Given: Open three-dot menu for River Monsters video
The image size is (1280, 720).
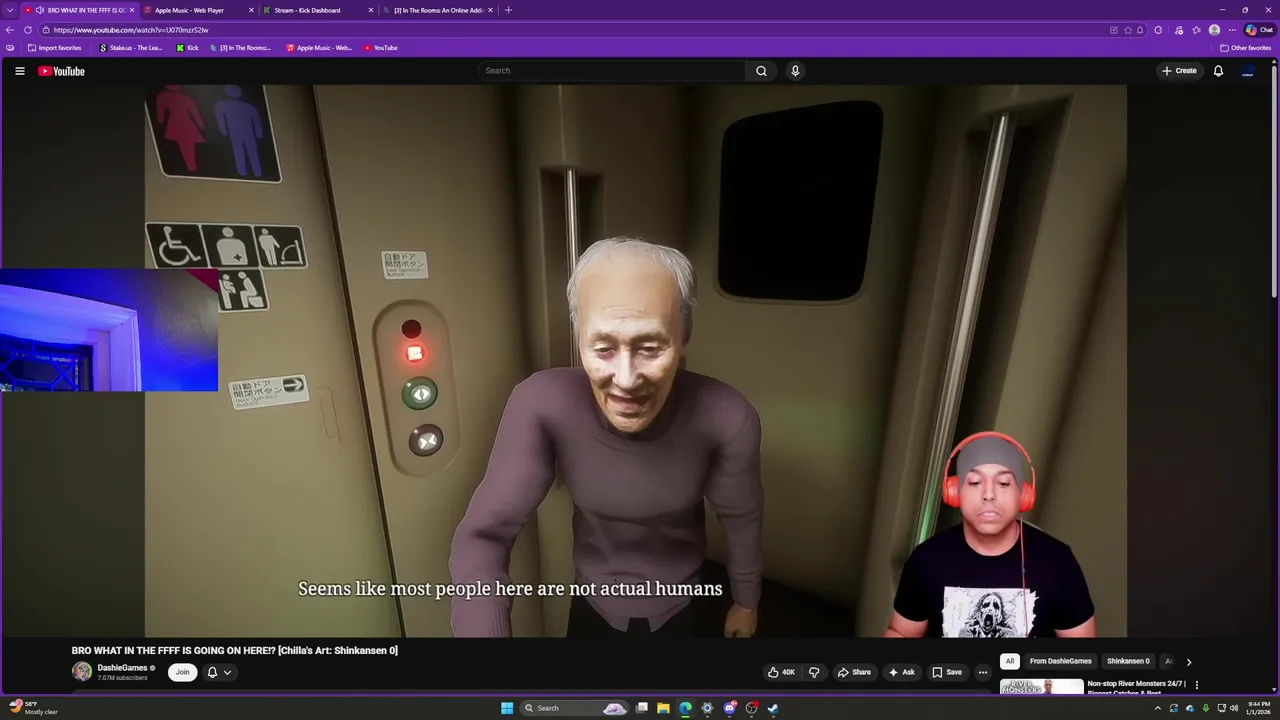Looking at the screenshot, I should point(1196,685).
